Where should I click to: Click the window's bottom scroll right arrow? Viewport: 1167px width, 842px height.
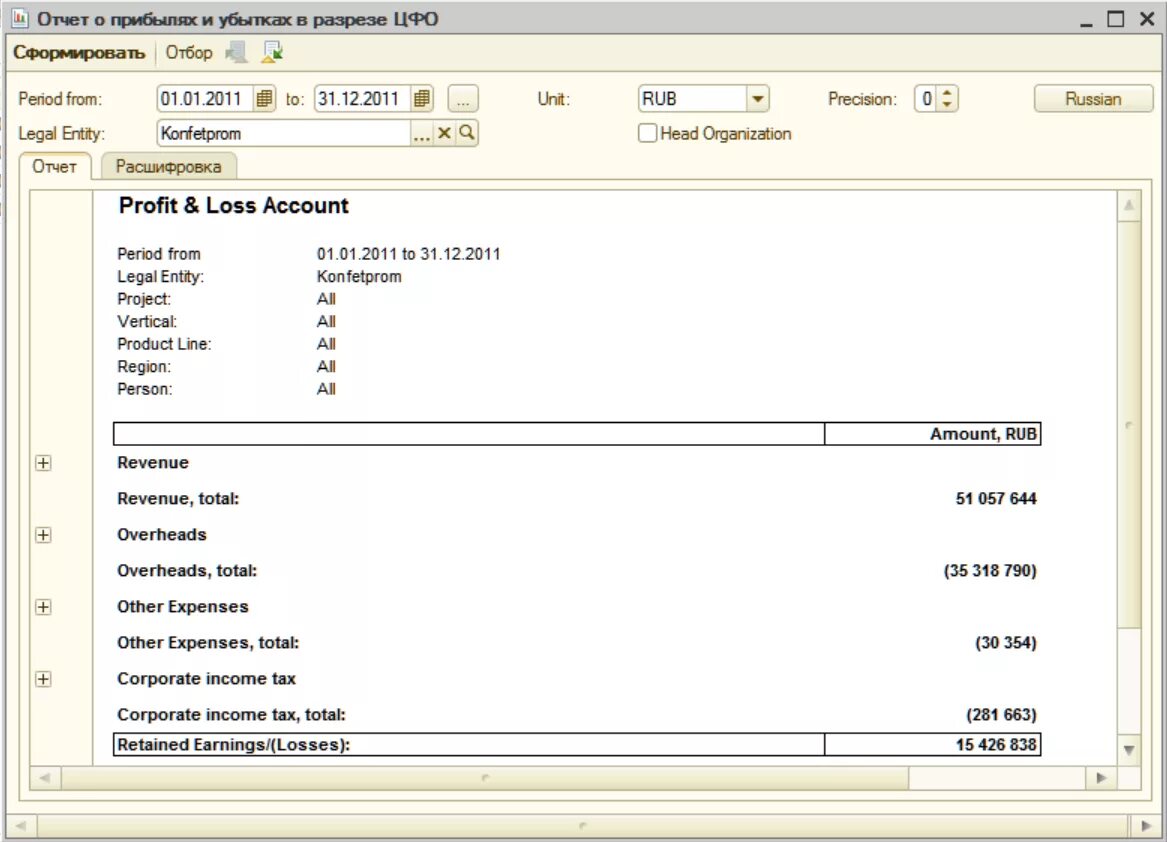[1145, 826]
